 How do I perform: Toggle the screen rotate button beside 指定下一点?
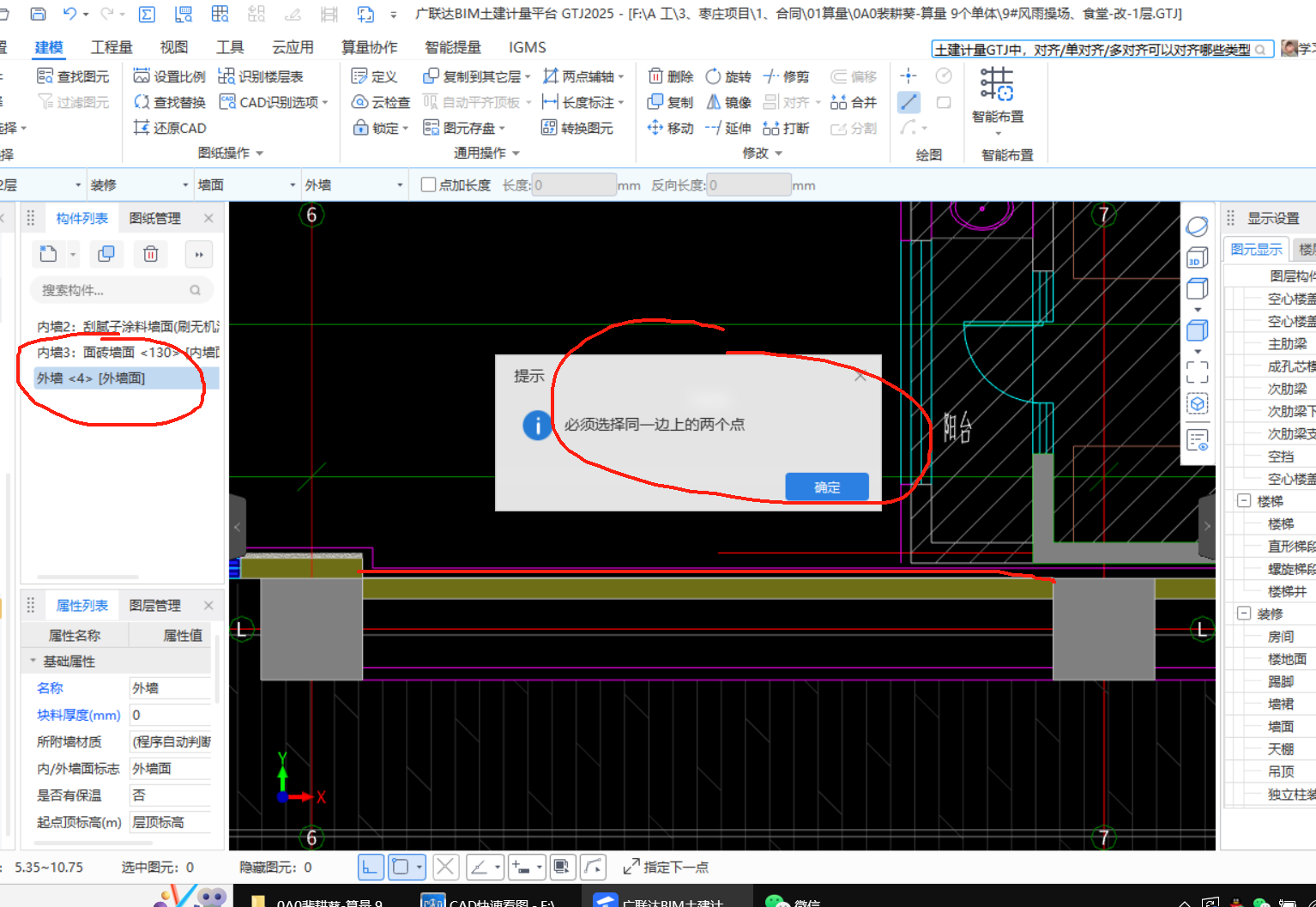click(x=594, y=868)
